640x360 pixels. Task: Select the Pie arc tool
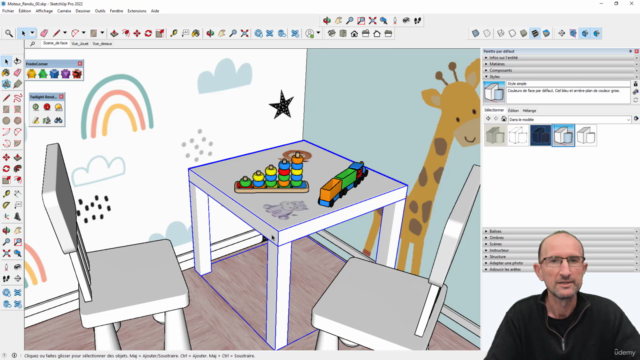pos(18,144)
